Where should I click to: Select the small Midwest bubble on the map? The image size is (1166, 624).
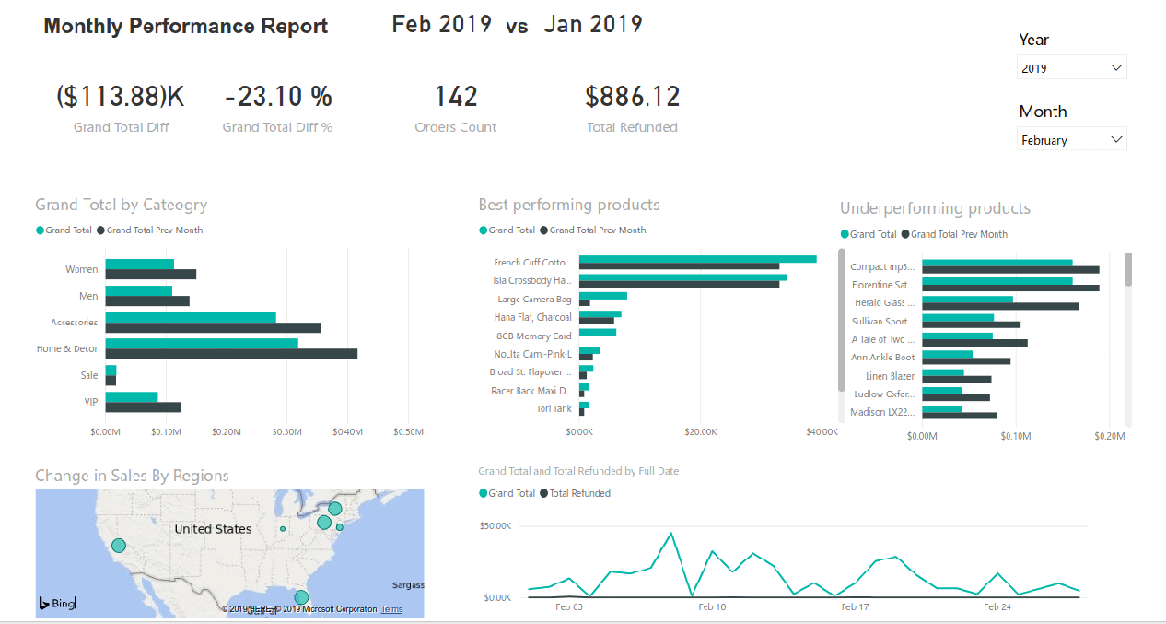pos(283,529)
